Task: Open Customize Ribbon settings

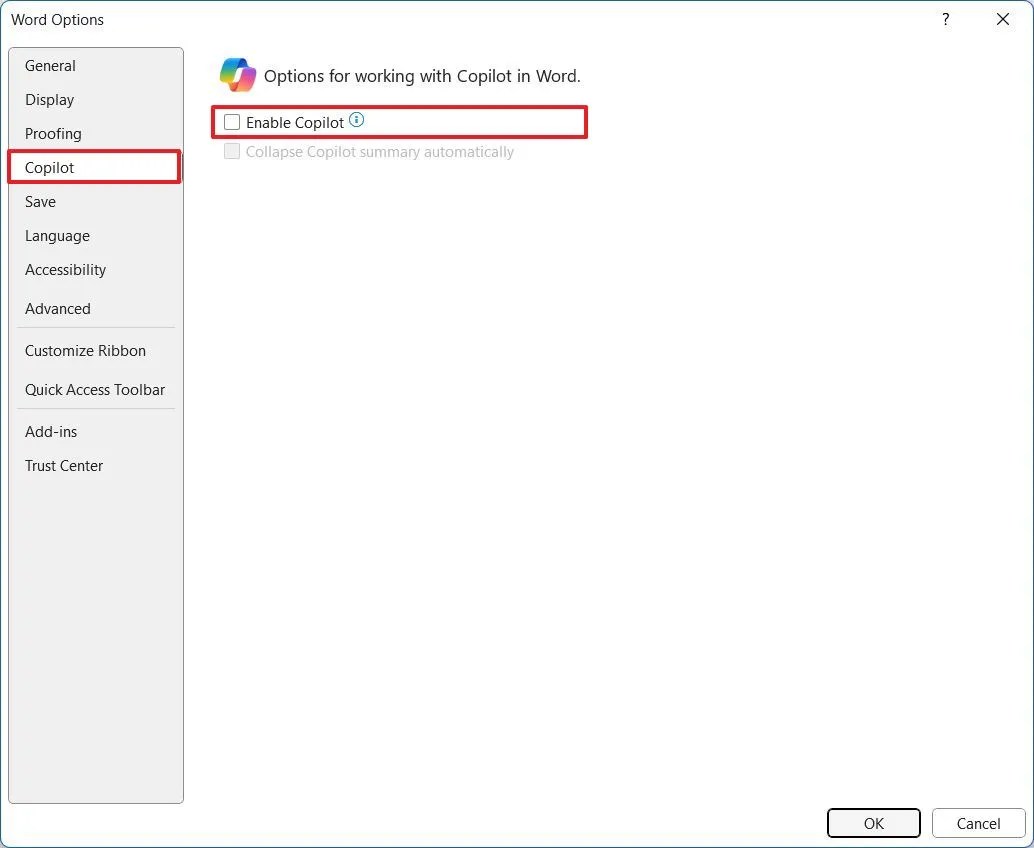Action: pos(85,350)
